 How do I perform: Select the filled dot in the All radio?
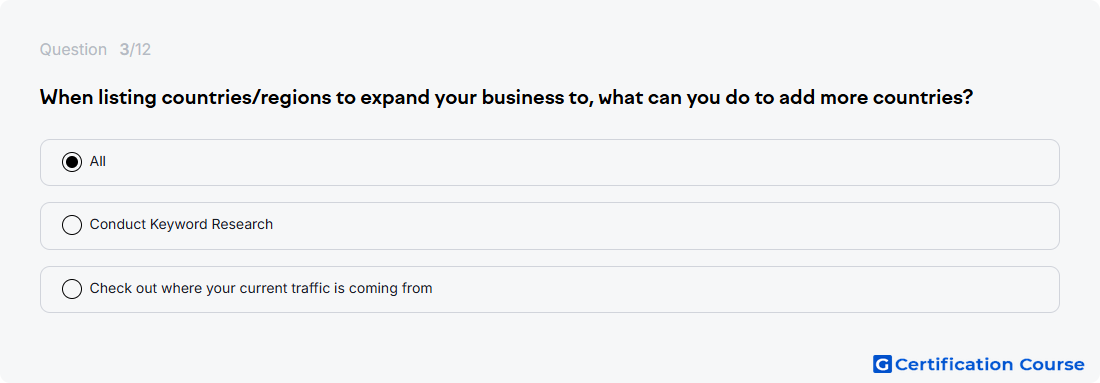tap(72, 162)
